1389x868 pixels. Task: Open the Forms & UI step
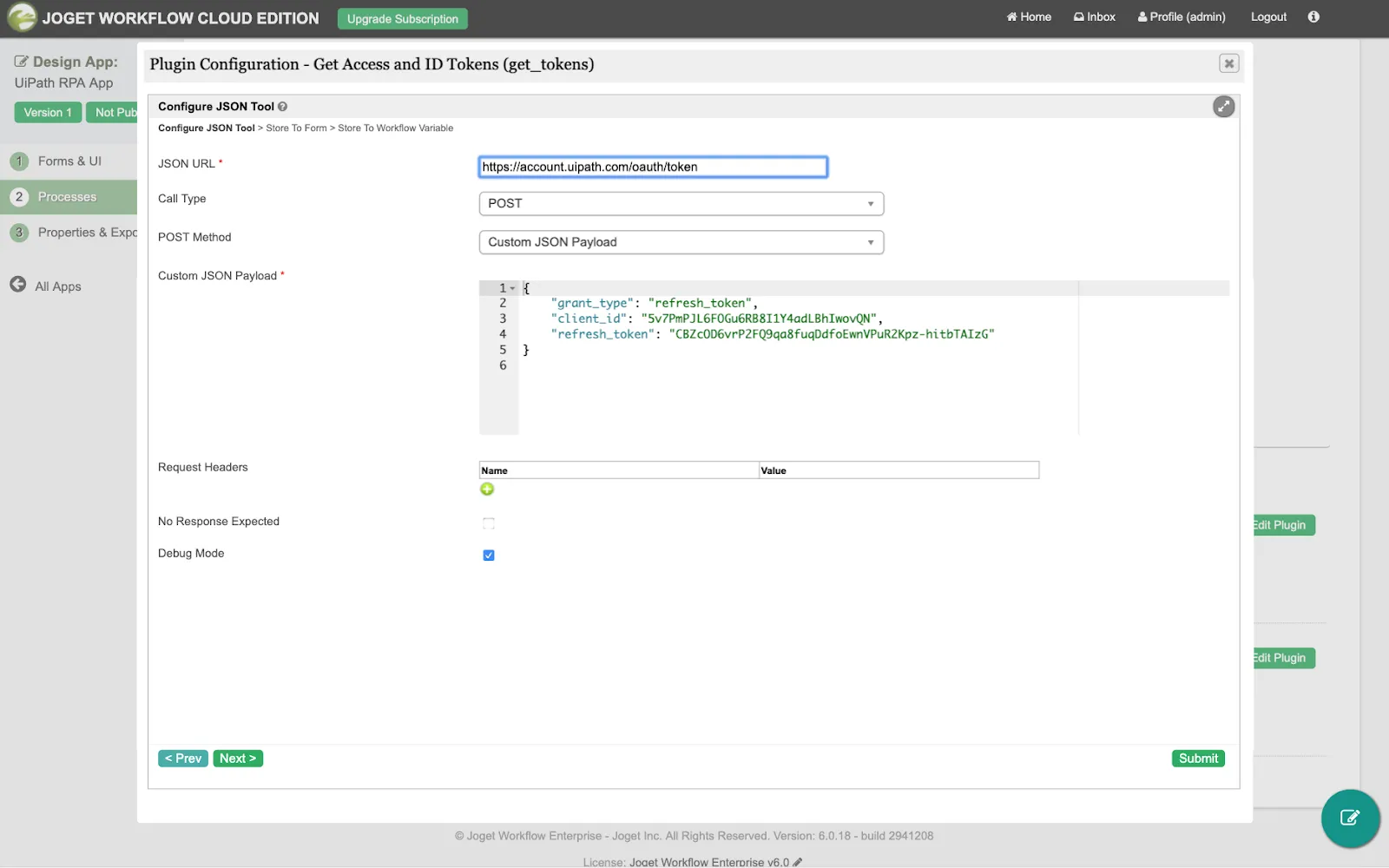[x=69, y=161]
